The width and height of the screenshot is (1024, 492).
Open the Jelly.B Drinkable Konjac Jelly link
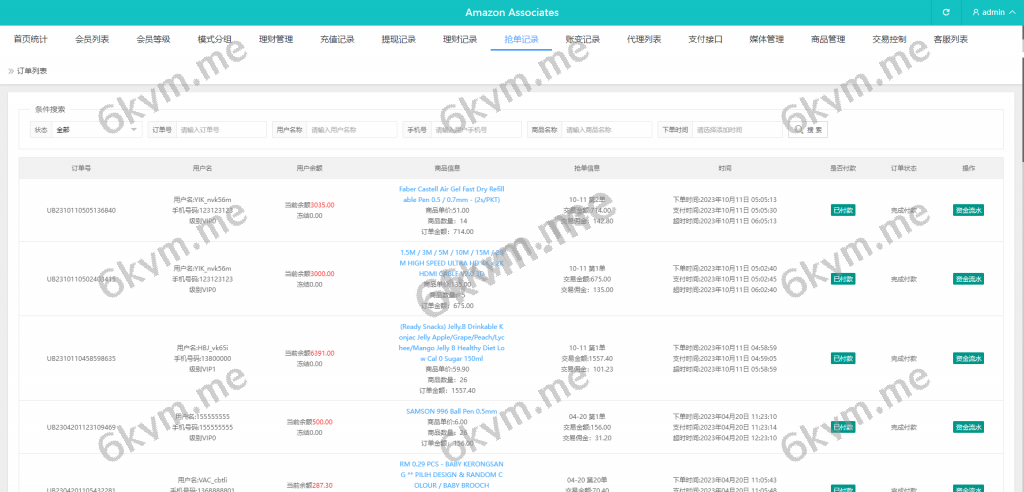point(451,342)
